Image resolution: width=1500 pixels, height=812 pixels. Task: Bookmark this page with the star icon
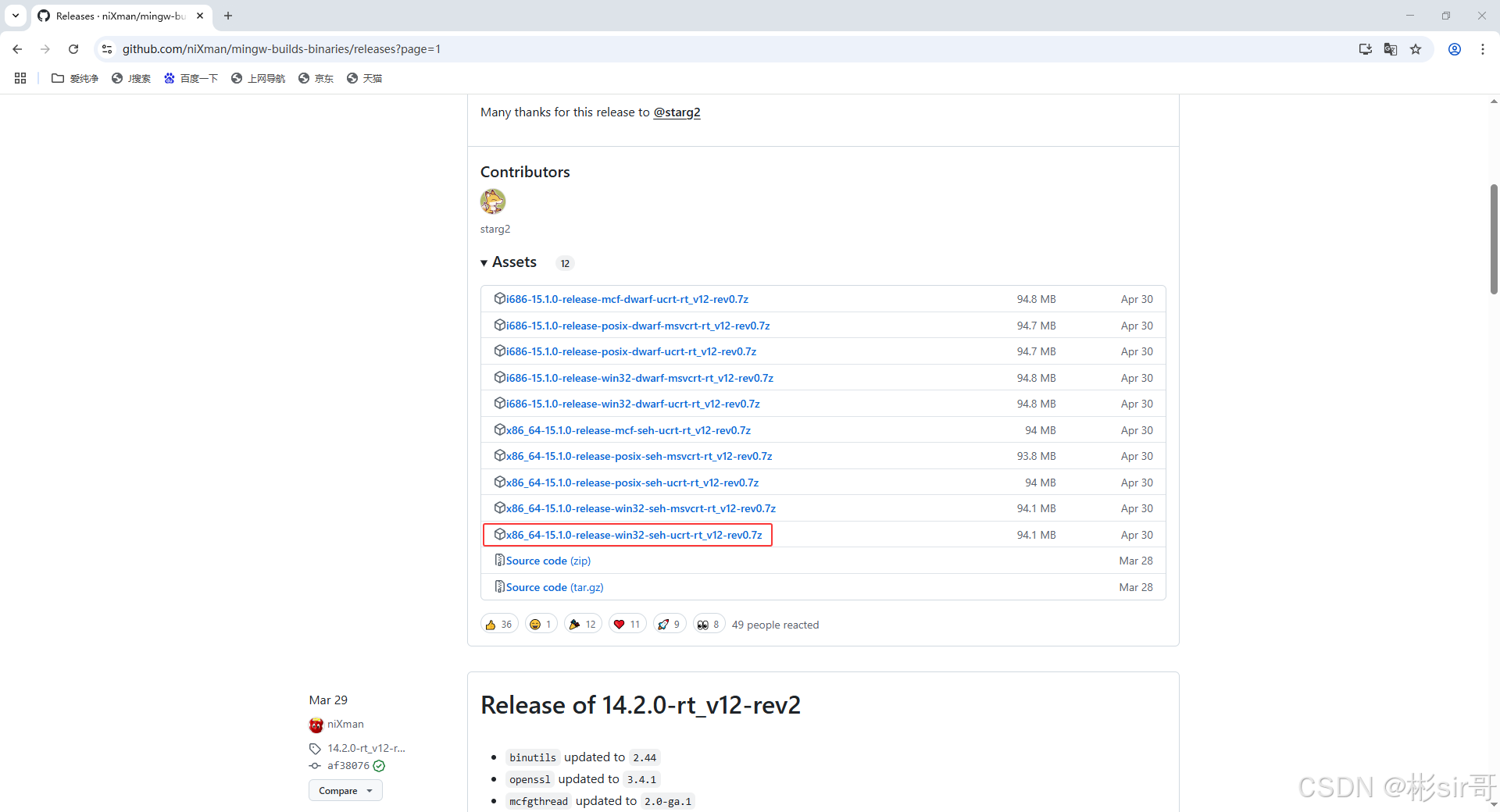click(x=1416, y=49)
